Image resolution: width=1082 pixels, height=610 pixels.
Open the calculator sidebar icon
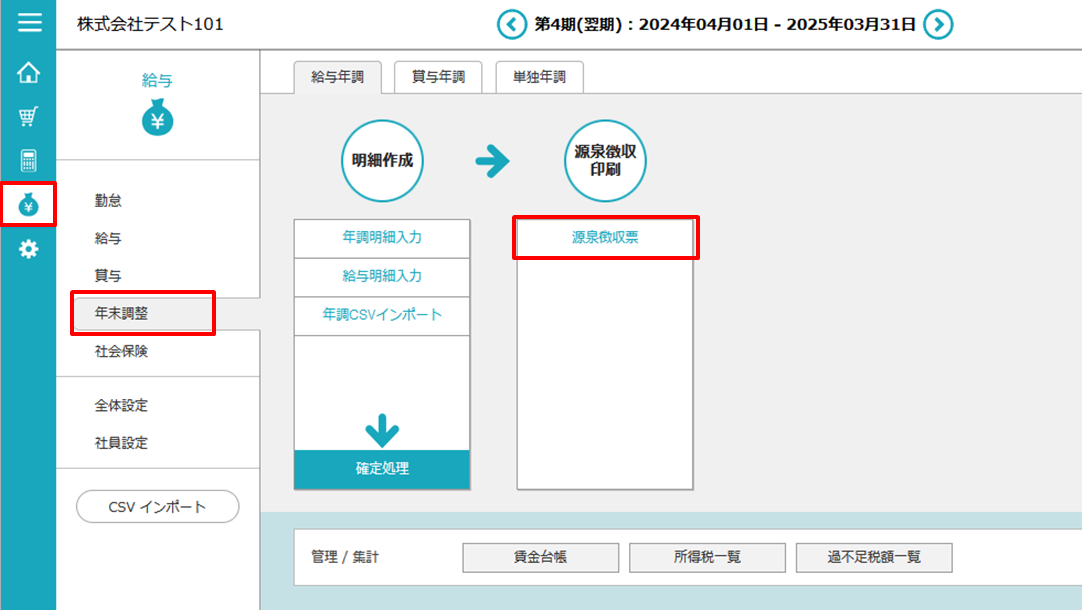click(29, 160)
